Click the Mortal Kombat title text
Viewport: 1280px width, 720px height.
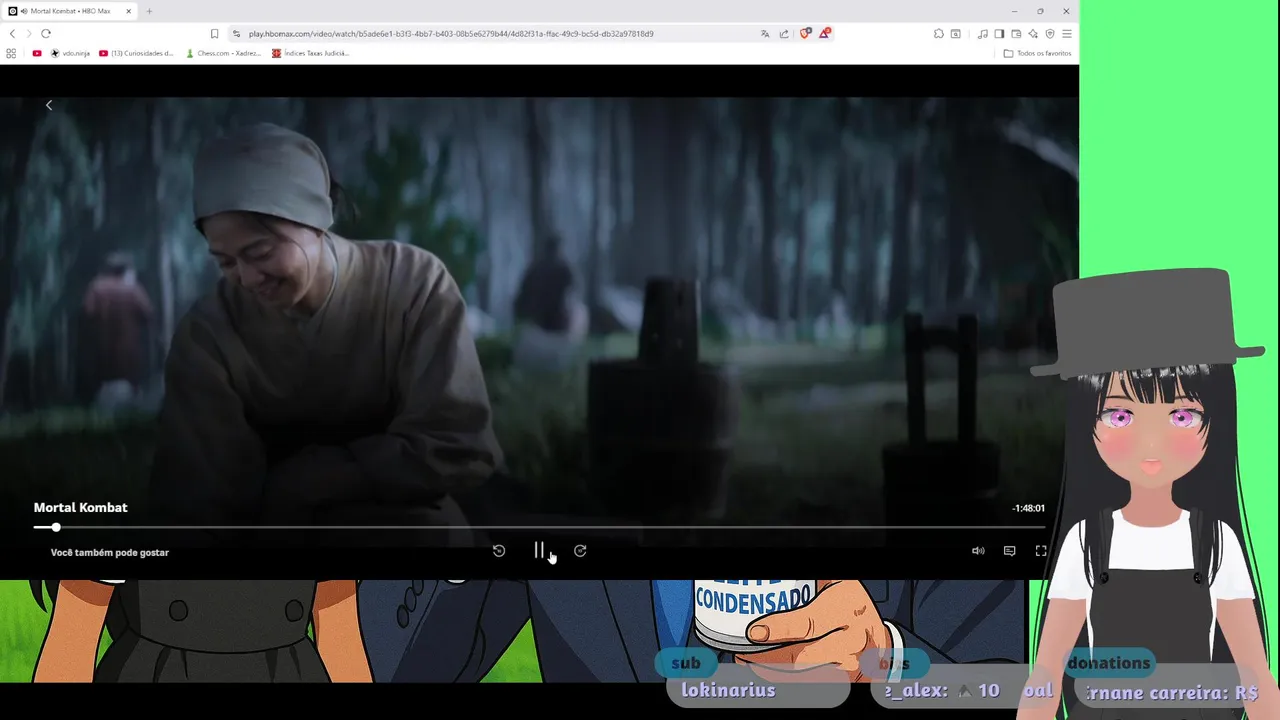(80, 507)
